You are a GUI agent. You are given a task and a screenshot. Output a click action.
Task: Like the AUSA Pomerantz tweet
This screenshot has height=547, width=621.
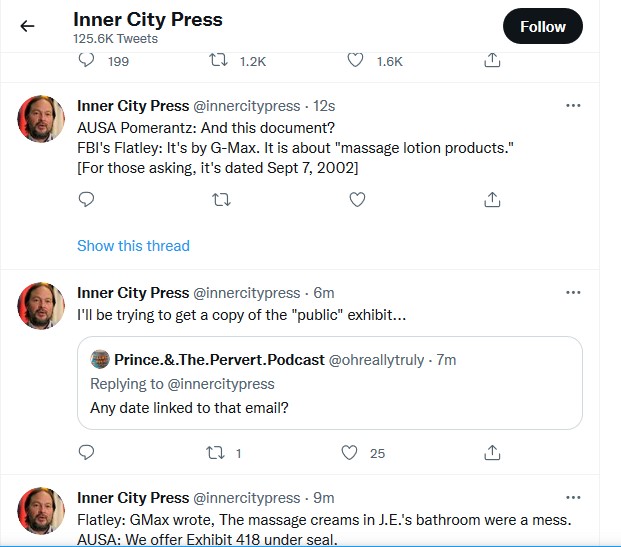point(357,199)
